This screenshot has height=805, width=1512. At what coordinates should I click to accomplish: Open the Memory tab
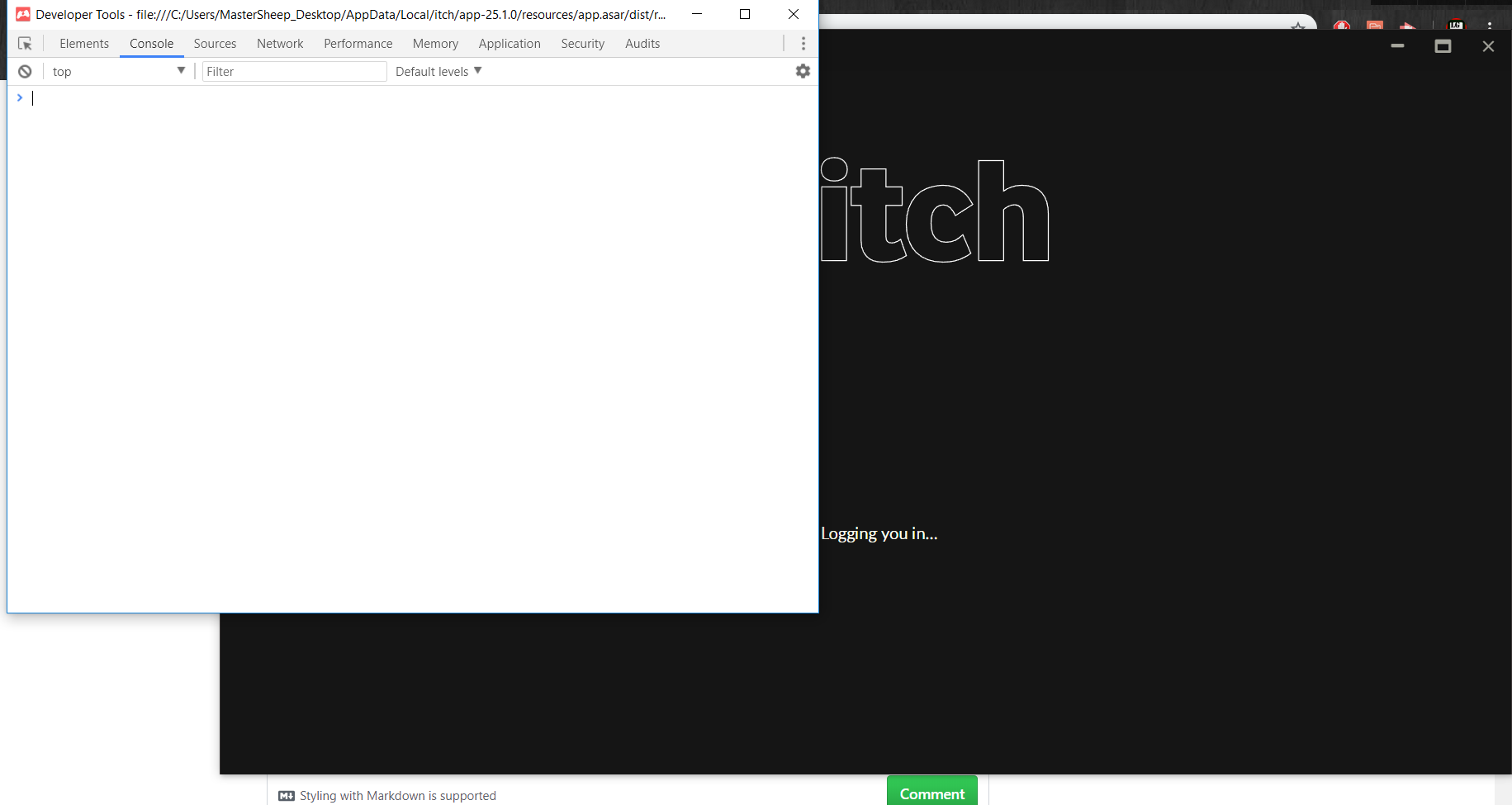(x=435, y=44)
